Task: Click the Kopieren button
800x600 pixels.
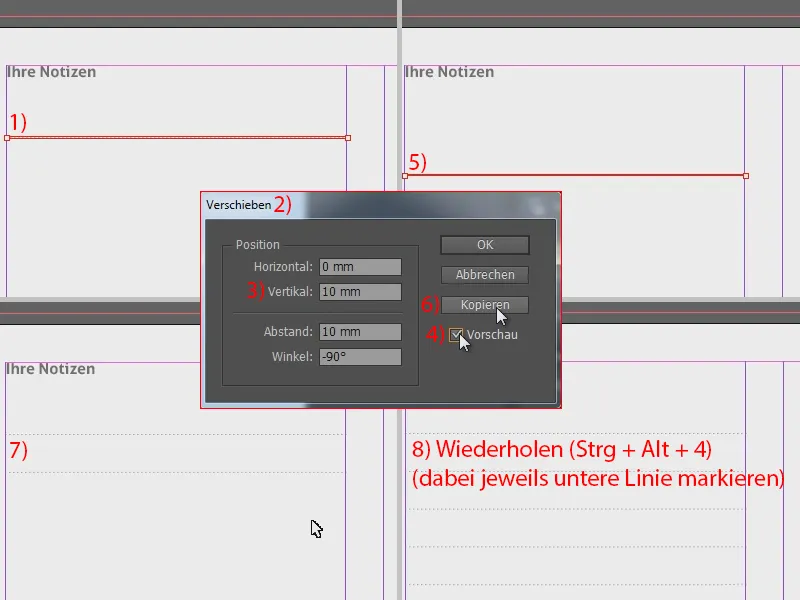Action: (485, 305)
